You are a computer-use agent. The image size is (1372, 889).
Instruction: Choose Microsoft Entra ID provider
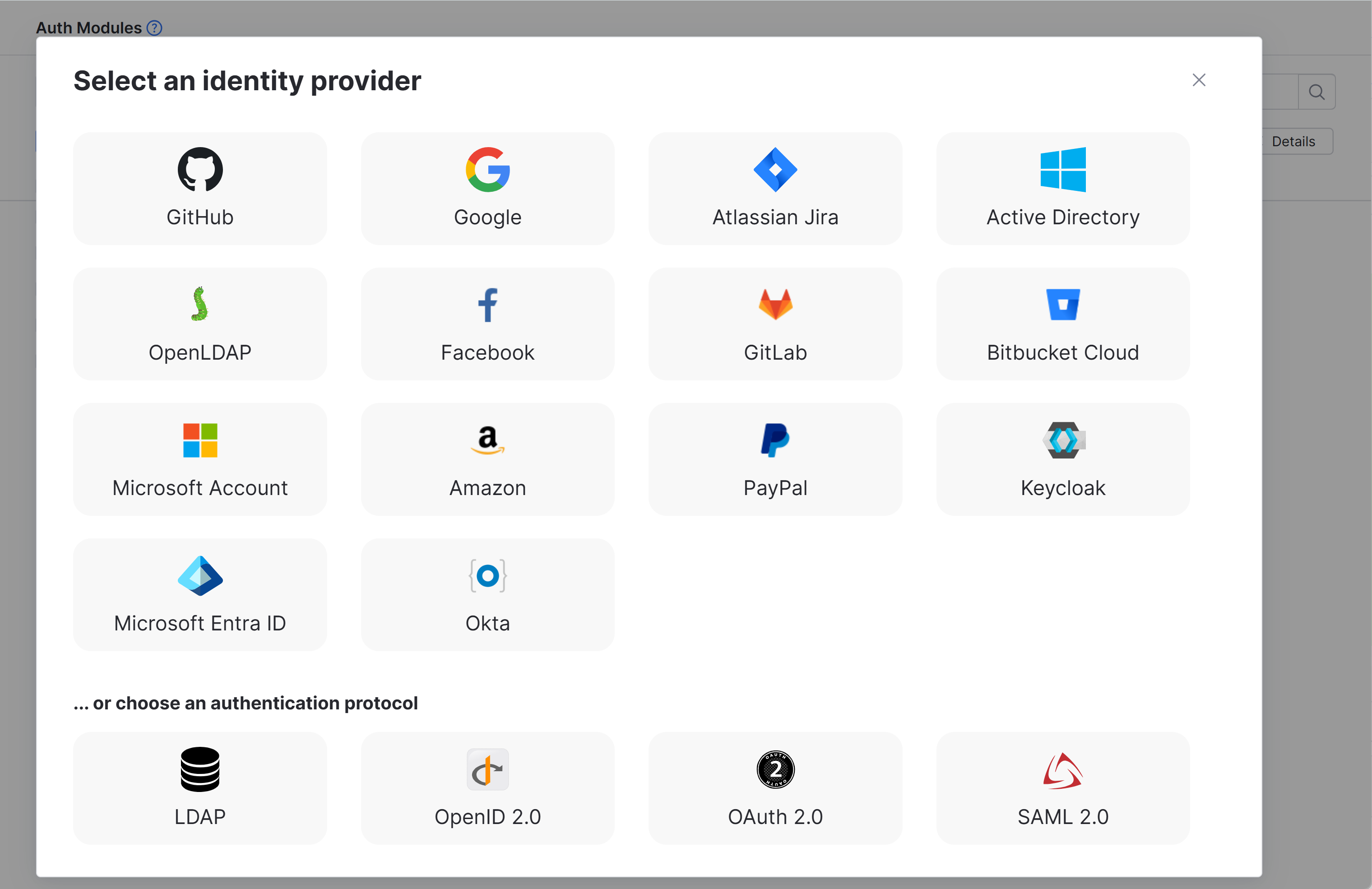point(199,595)
